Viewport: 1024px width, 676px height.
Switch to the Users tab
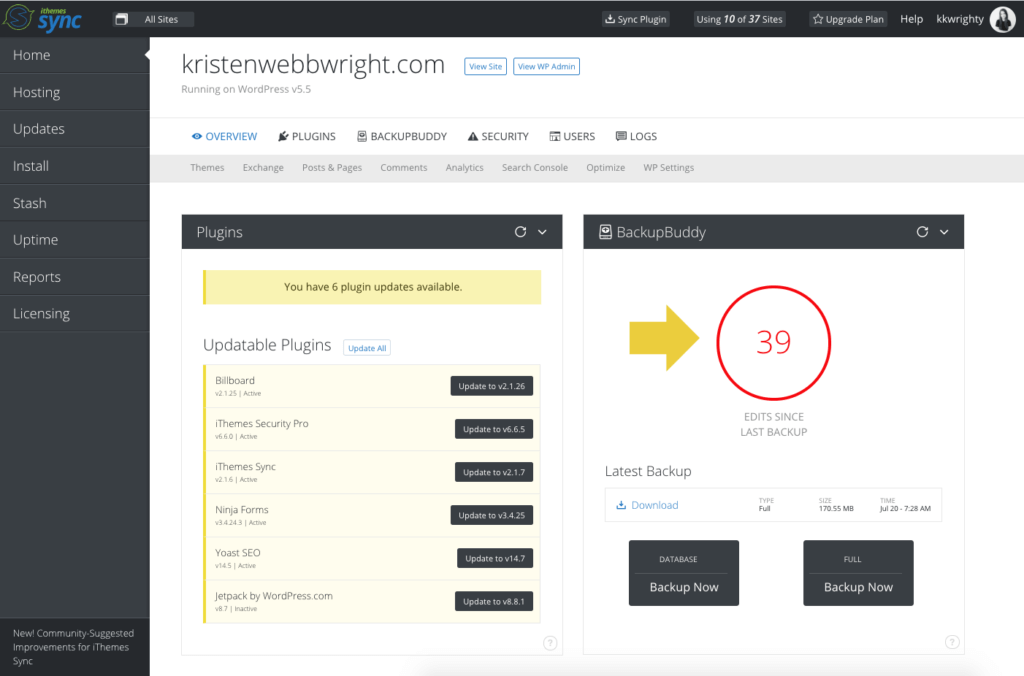coord(572,137)
